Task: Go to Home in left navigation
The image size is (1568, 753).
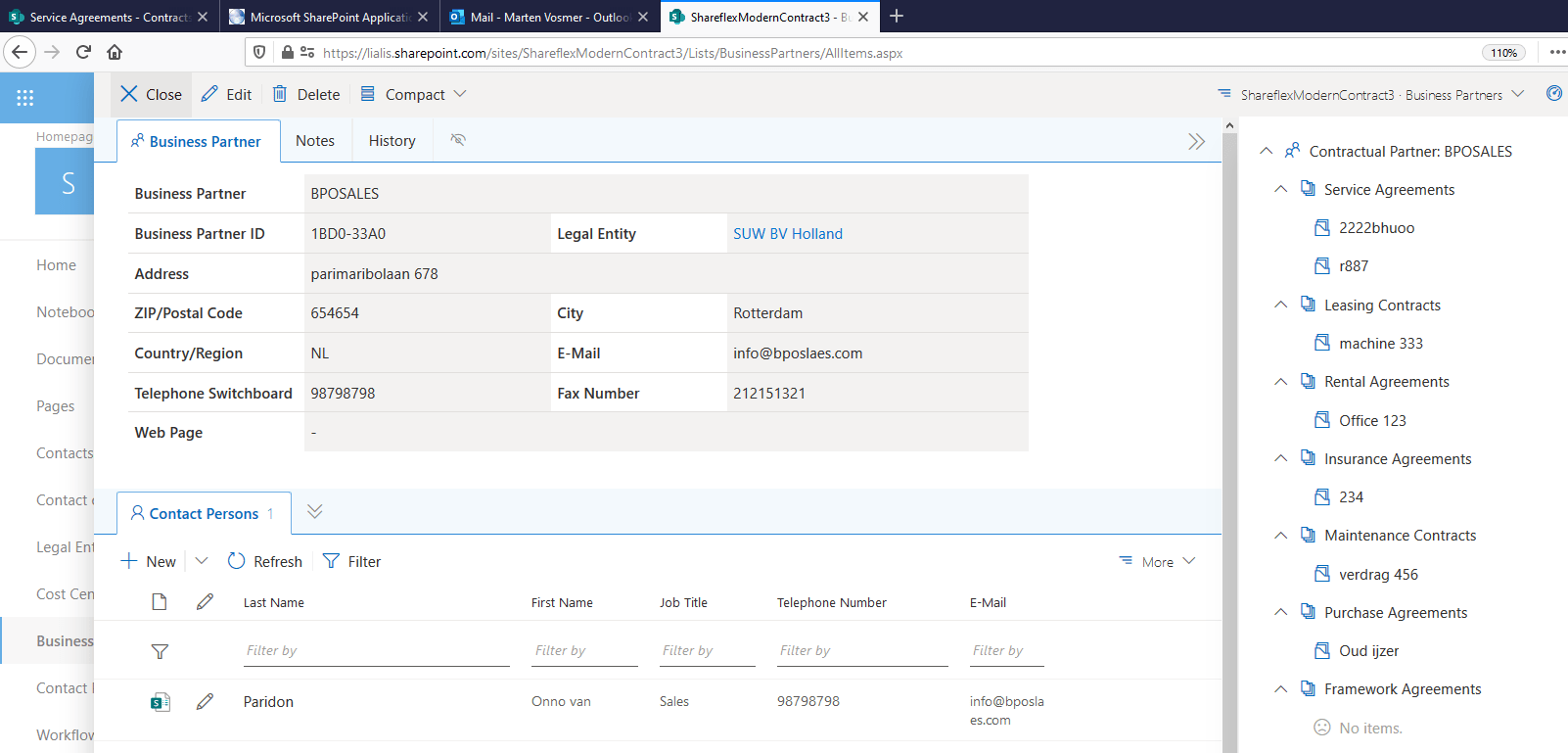Action: pos(56,264)
